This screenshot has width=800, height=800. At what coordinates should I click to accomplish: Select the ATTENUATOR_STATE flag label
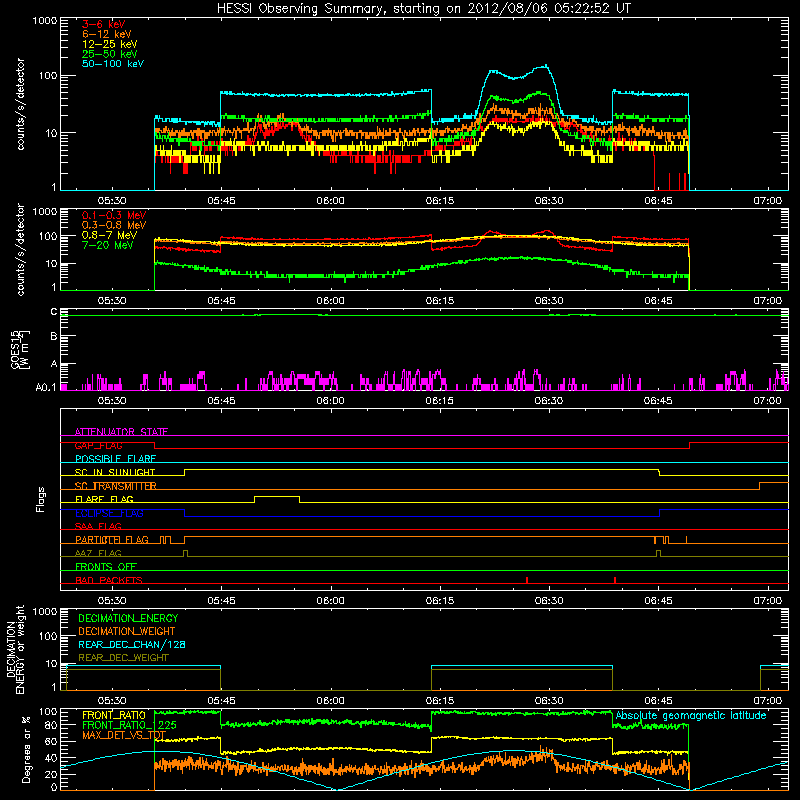(121, 432)
